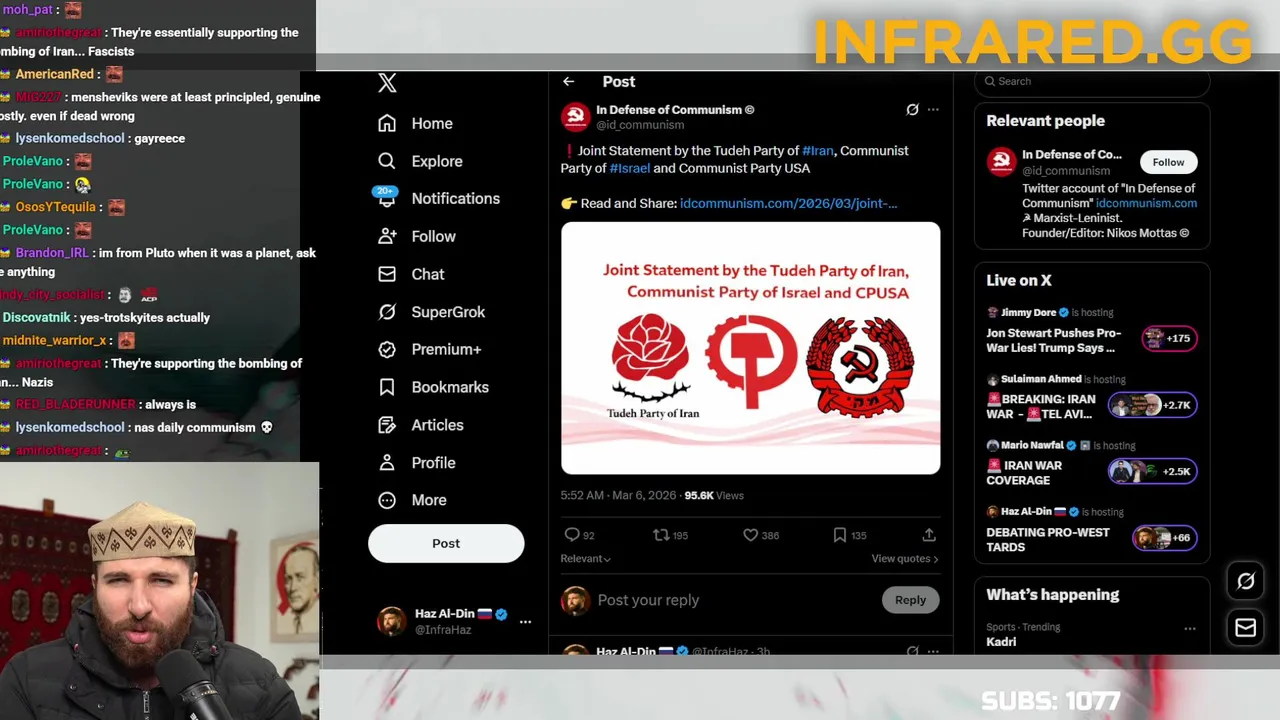Image resolution: width=1280 pixels, height=720 pixels.
Task: Join Sulaiman Ahmed live space +2.7K
Action: coord(1152,405)
